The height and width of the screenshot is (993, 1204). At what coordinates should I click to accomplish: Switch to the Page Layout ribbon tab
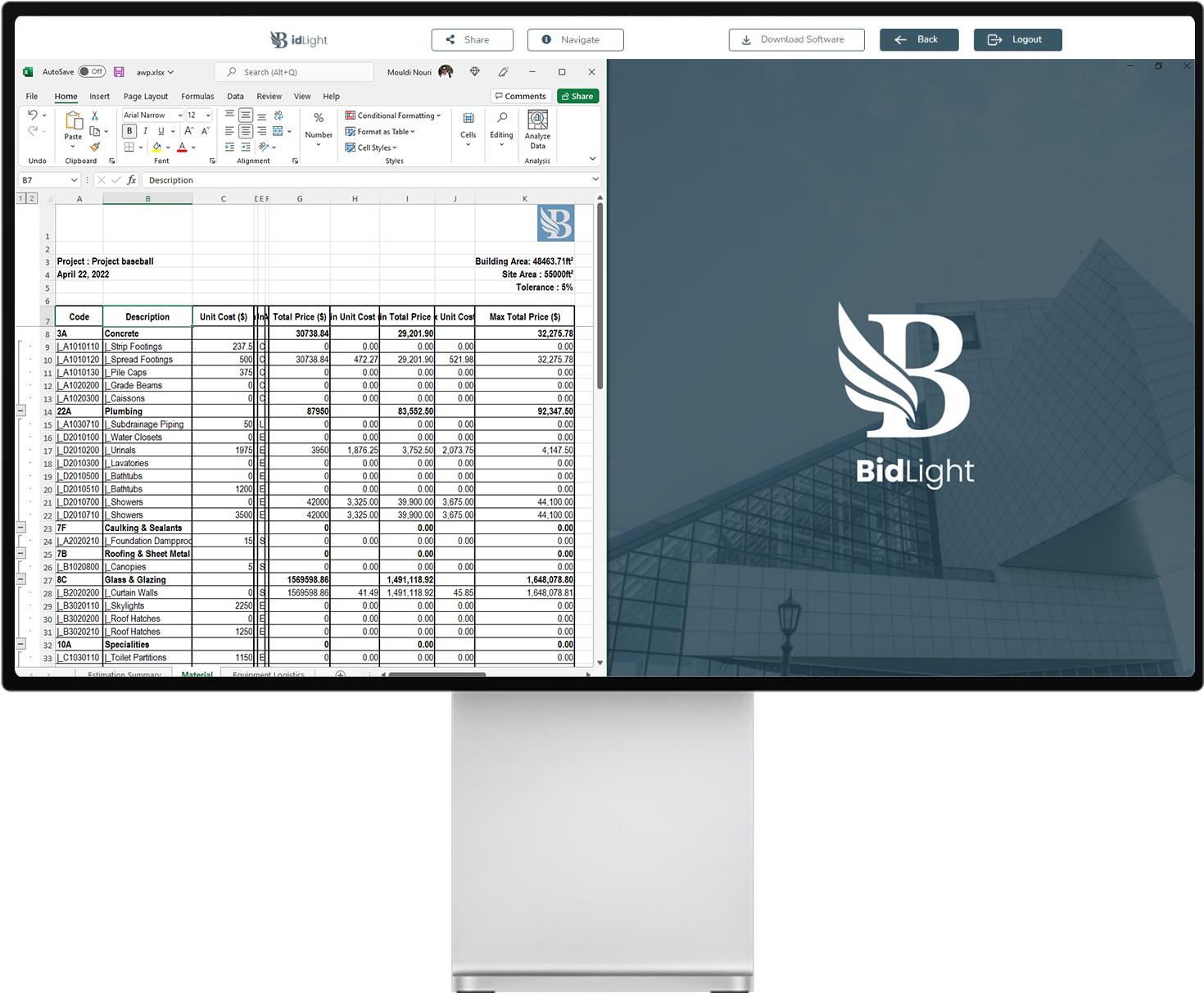146,97
